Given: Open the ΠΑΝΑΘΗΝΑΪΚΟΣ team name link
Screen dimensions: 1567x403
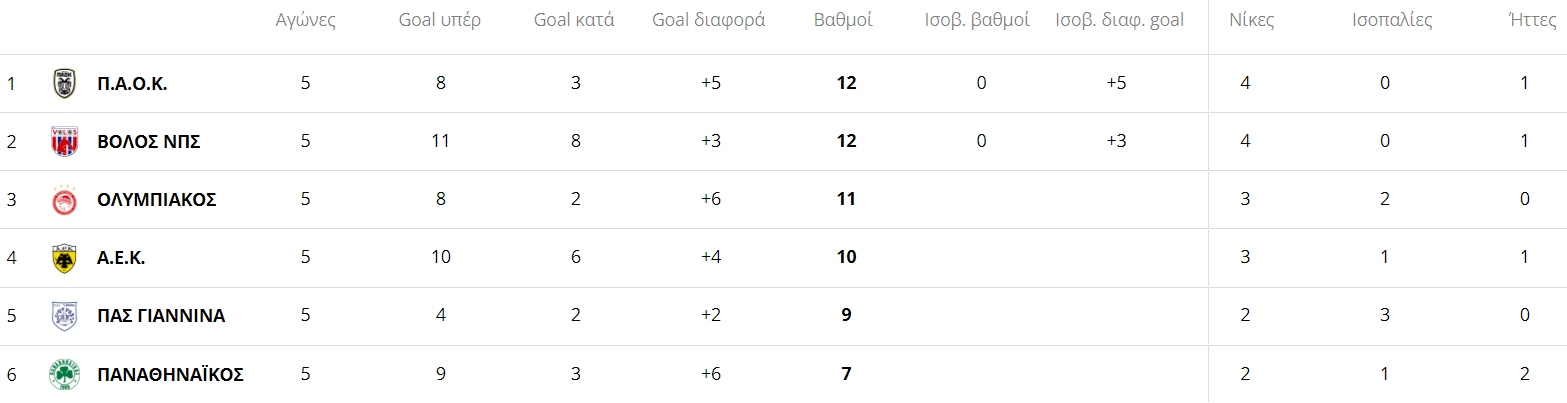Looking at the screenshot, I should [170, 374].
